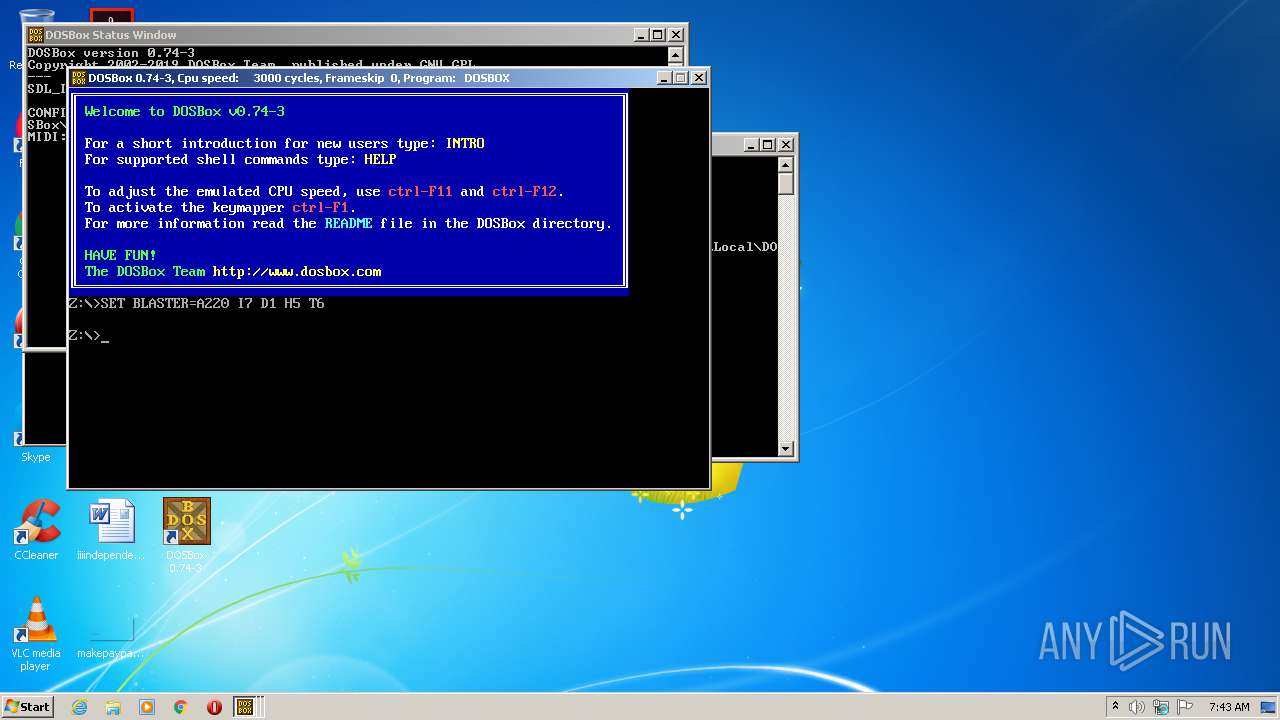Open Windows Media Player taskbar icon
The image size is (1280, 720).
pyautogui.click(x=147, y=707)
